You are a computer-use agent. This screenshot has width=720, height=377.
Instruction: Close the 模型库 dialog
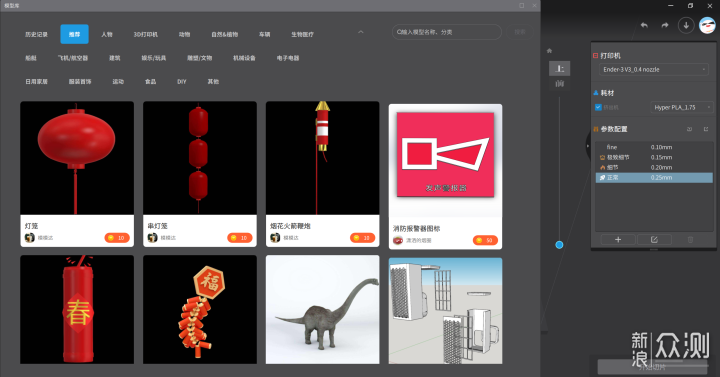click(534, 6)
